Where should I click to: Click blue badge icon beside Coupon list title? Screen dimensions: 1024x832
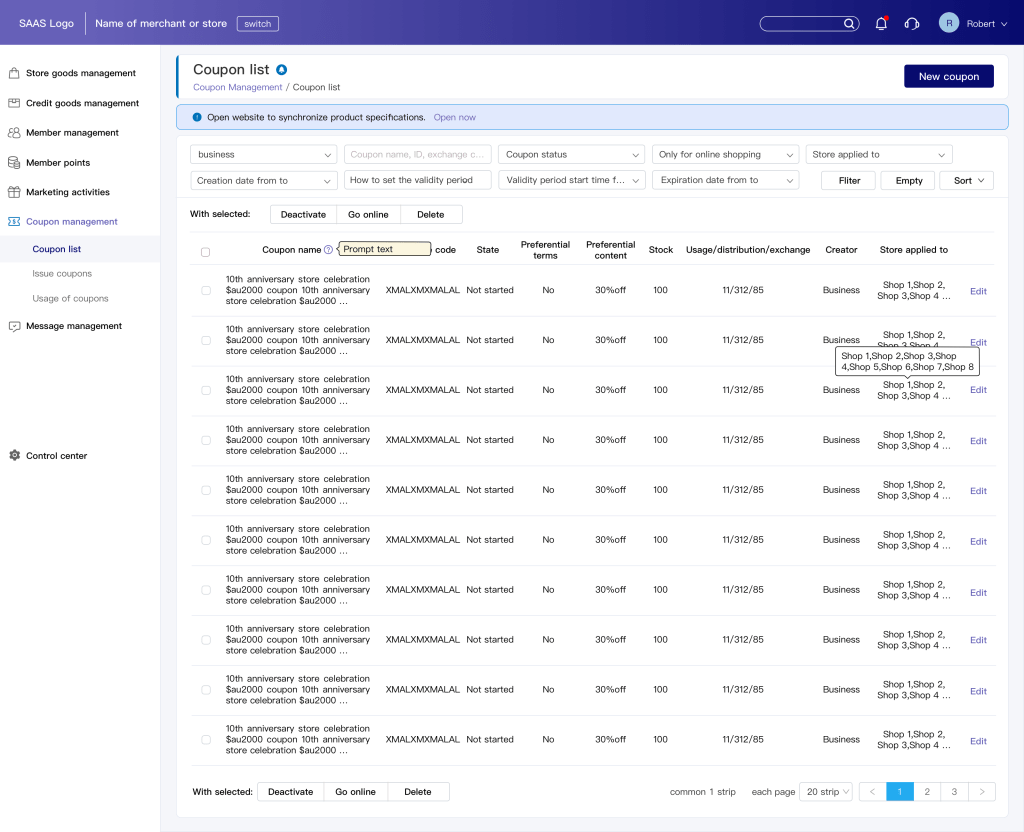282,70
